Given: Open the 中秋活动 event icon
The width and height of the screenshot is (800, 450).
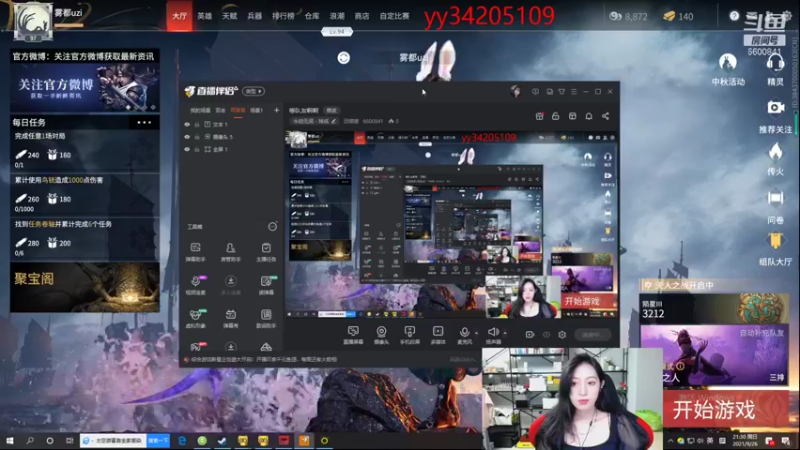Looking at the screenshot, I should pyautogui.click(x=728, y=69).
